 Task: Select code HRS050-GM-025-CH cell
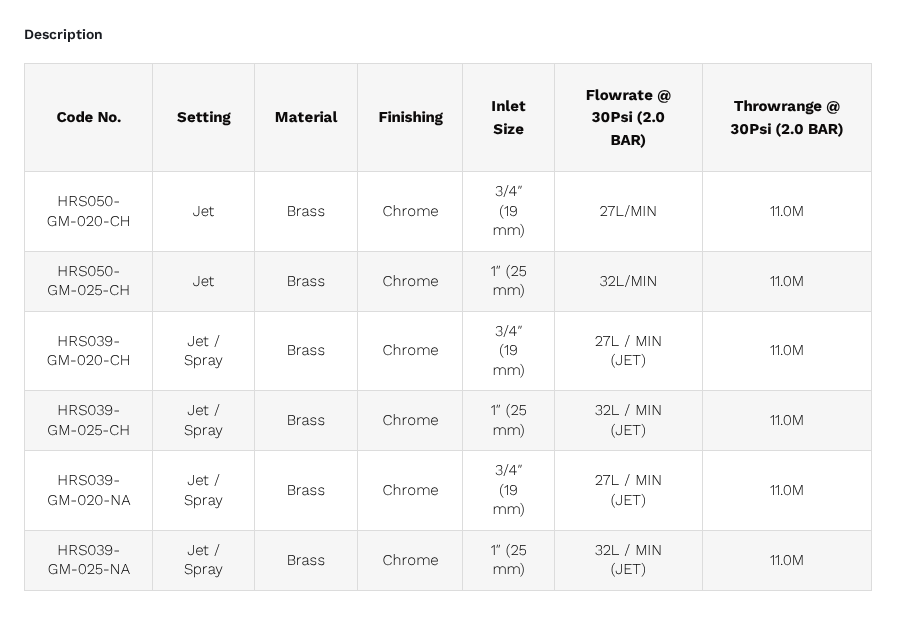click(x=89, y=281)
